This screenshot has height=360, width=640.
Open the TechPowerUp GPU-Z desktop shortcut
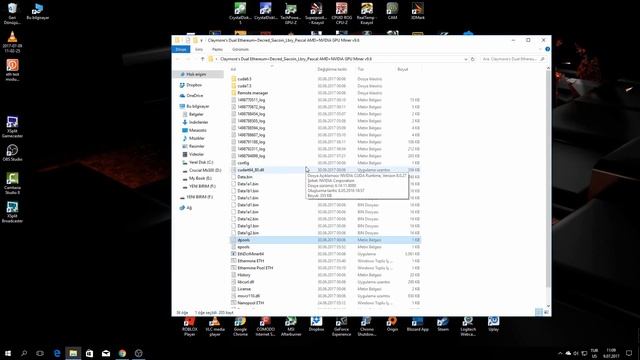[291, 13]
